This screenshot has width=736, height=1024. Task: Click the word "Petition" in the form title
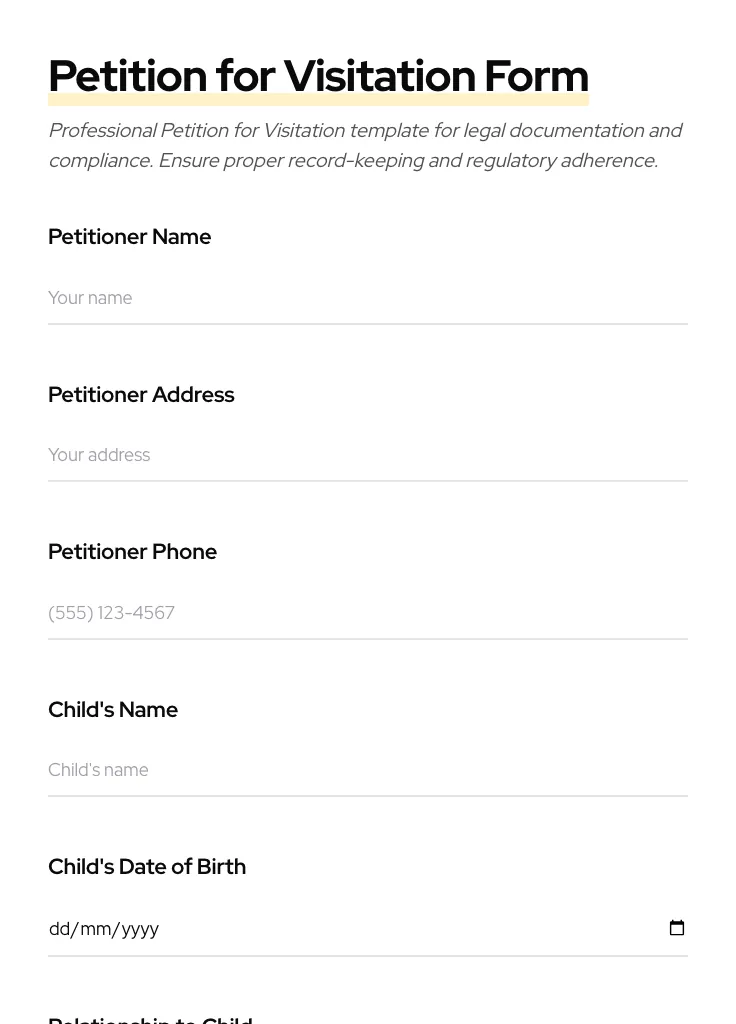click(x=127, y=76)
